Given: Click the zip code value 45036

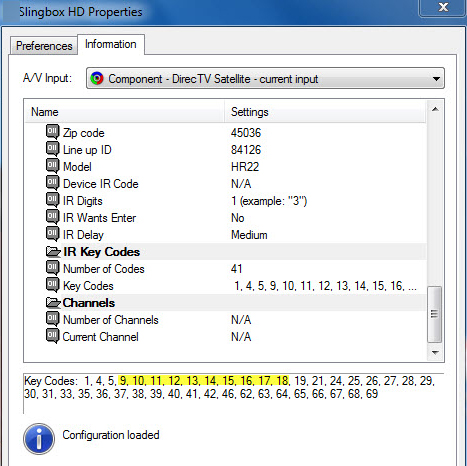Looking at the screenshot, I should (x=246, y=133).
